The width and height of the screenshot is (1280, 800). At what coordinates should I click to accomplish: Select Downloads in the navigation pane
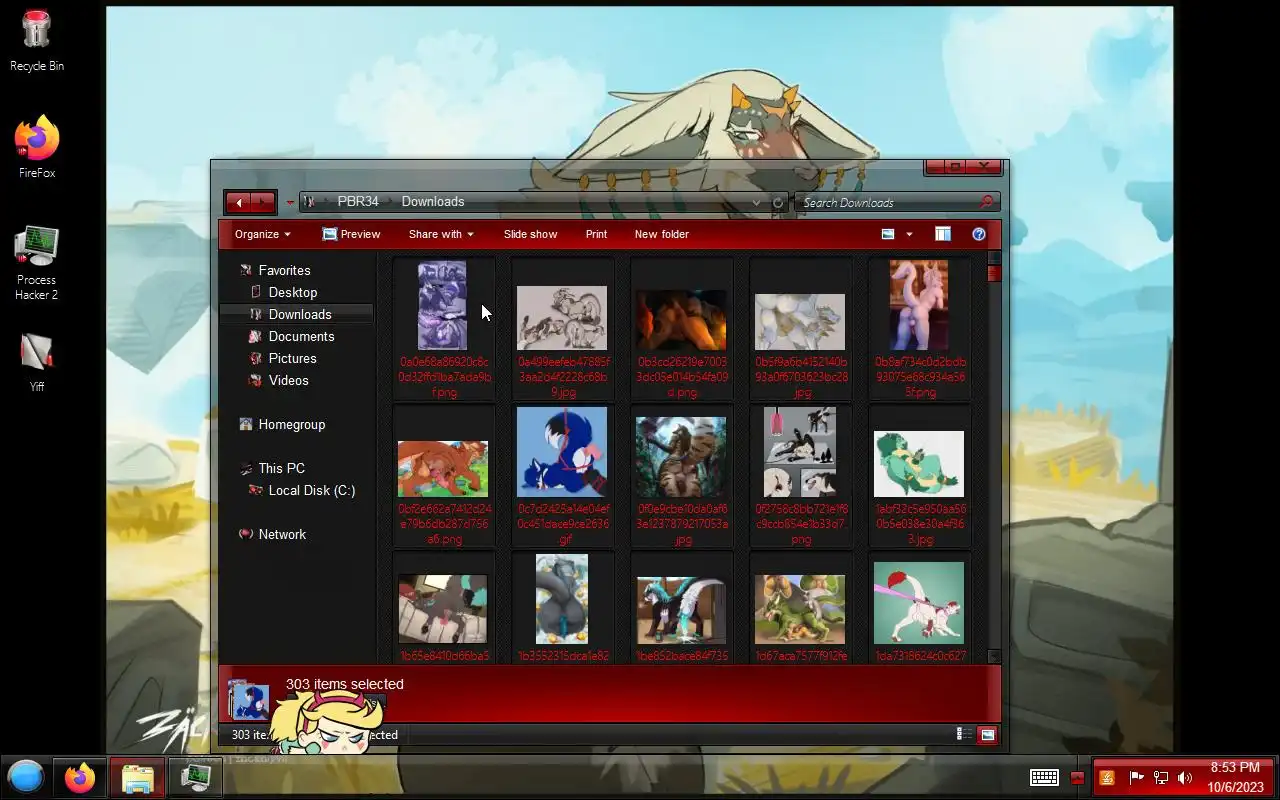pos(299,314)
